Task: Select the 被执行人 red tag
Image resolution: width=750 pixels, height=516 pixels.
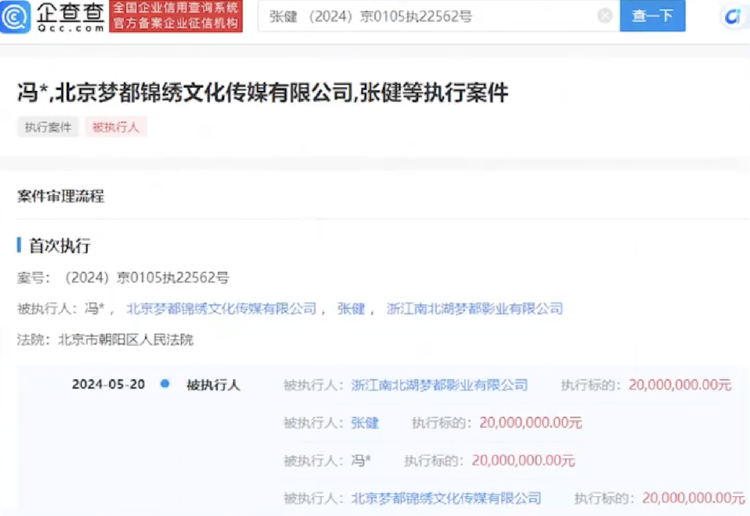Action: [x=116, y=127]
